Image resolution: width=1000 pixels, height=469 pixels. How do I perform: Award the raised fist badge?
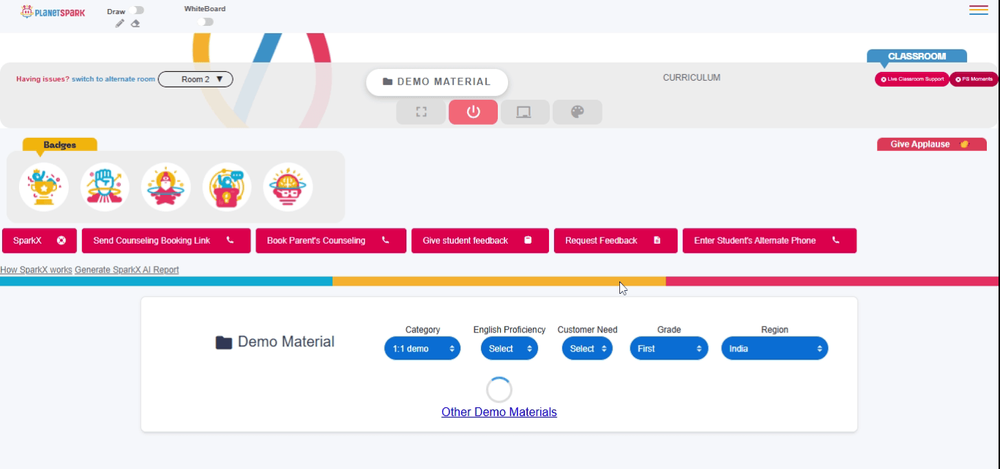tap(105, 186)
